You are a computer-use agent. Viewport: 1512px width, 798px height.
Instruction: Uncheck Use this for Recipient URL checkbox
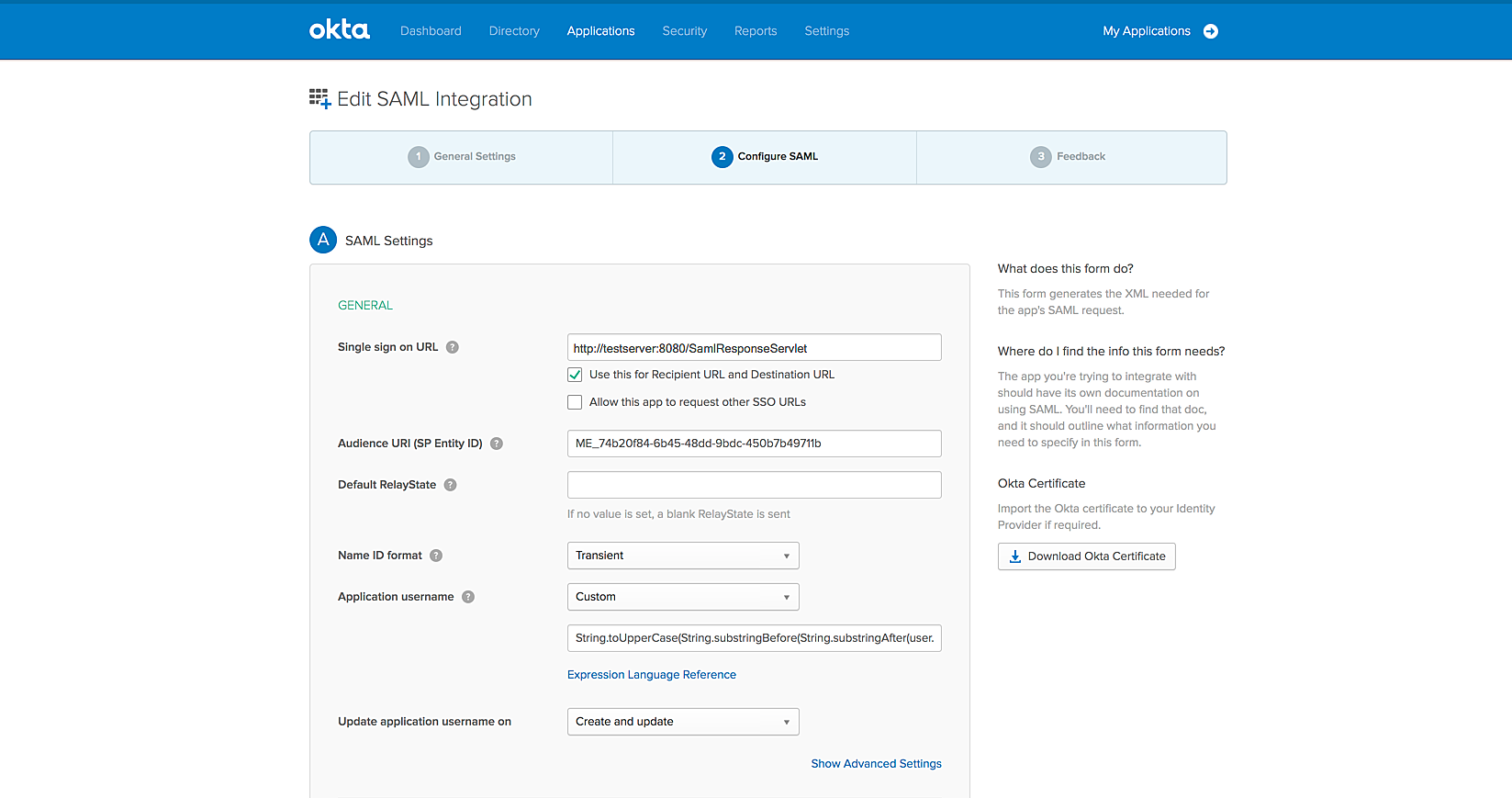pyautogui.click(x=575, y=375)
